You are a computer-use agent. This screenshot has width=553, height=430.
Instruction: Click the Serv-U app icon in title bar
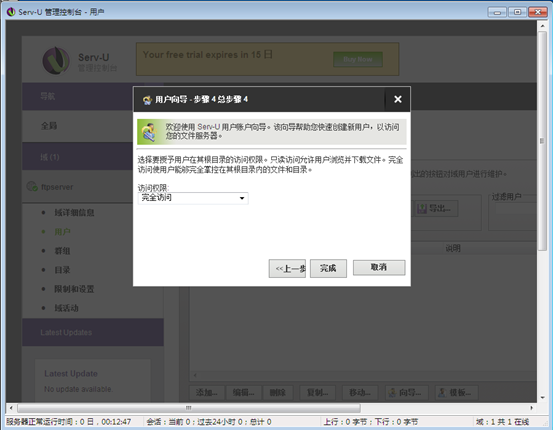11,12
